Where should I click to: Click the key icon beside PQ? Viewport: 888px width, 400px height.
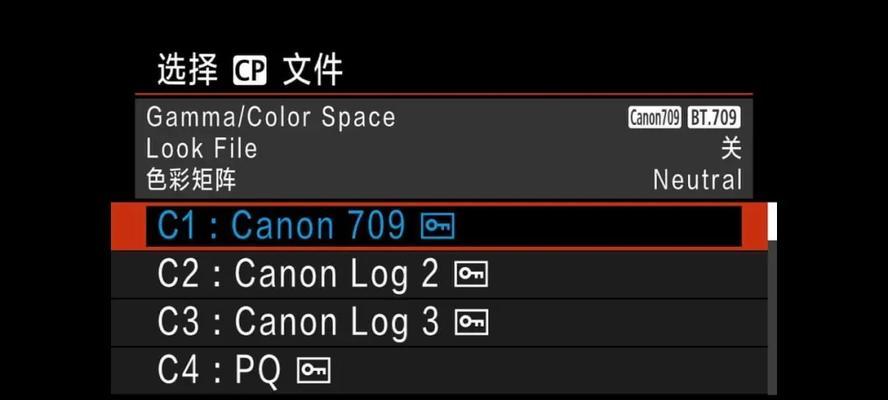pos(314,370)
